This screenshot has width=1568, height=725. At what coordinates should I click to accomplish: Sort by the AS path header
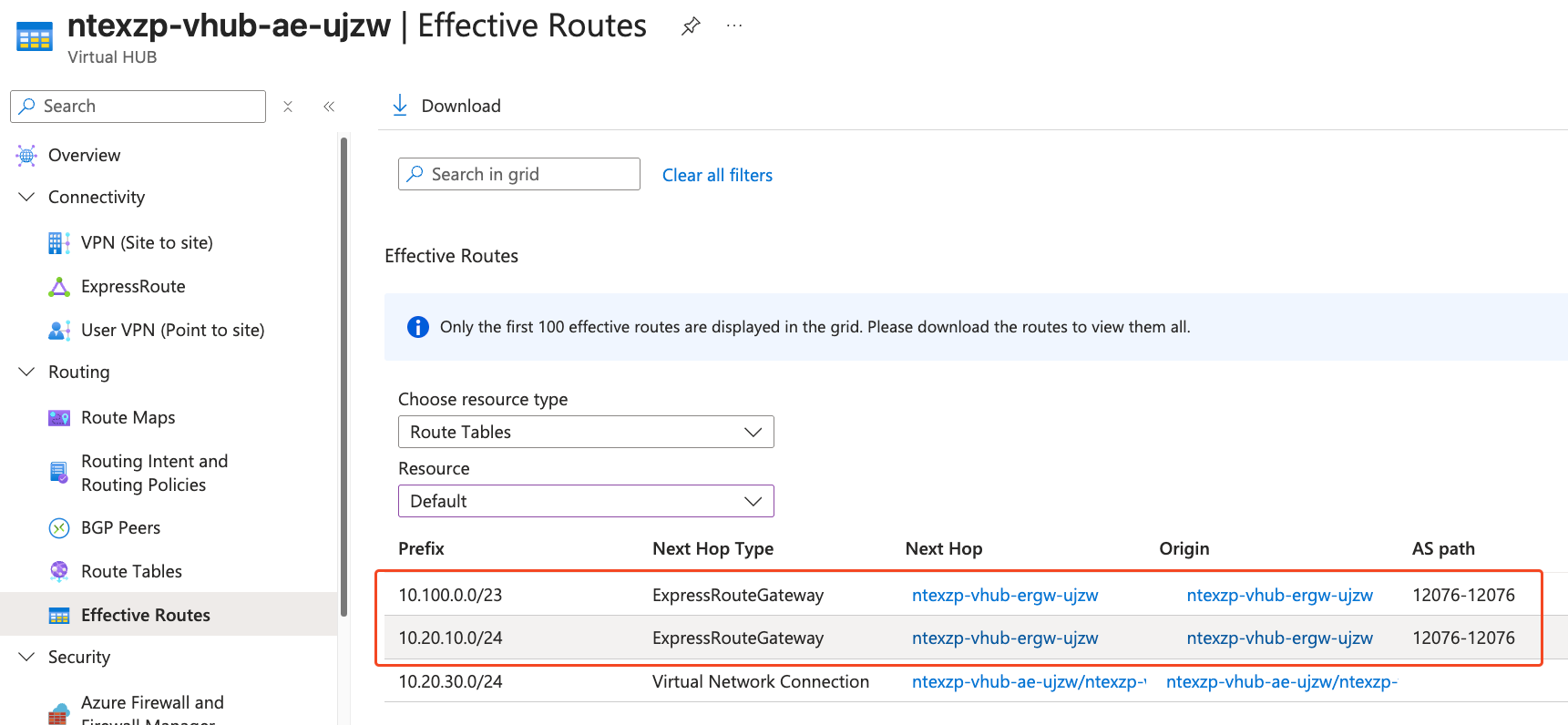point(1443,549)
